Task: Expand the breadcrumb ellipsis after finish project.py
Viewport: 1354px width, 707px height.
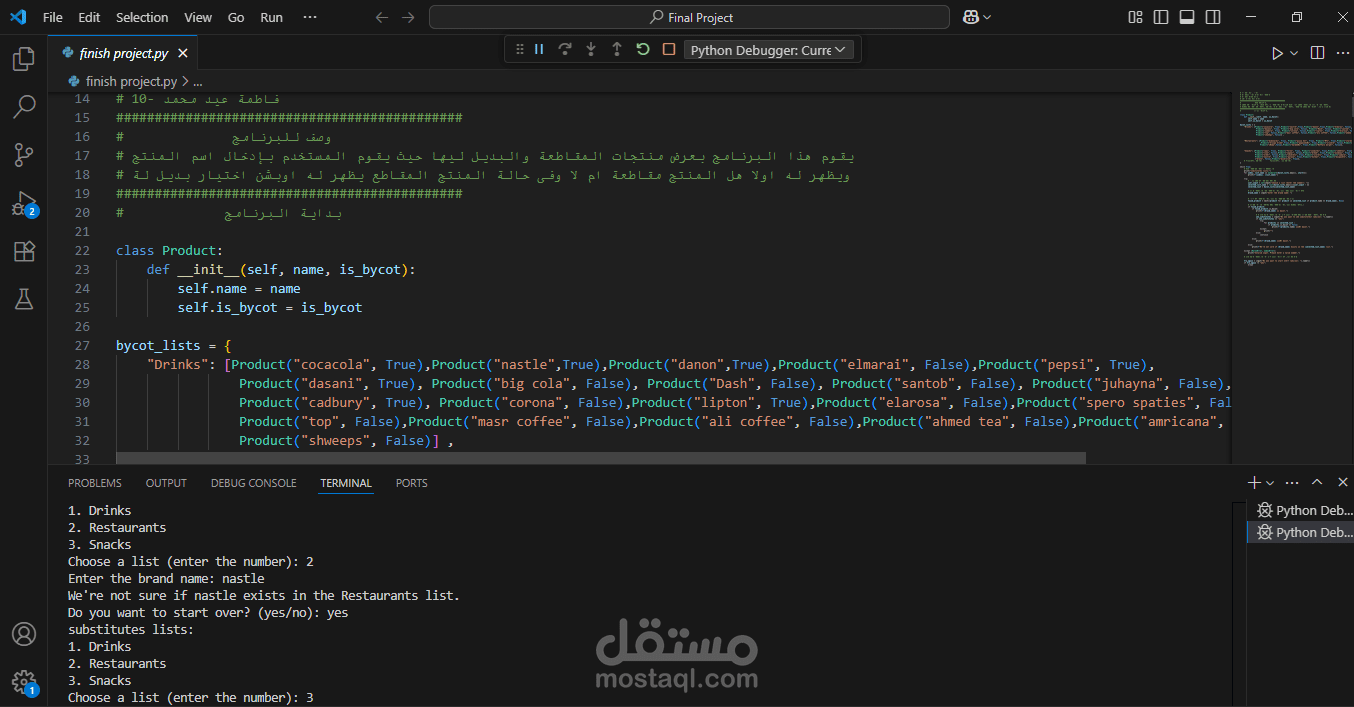Action: 197,81
